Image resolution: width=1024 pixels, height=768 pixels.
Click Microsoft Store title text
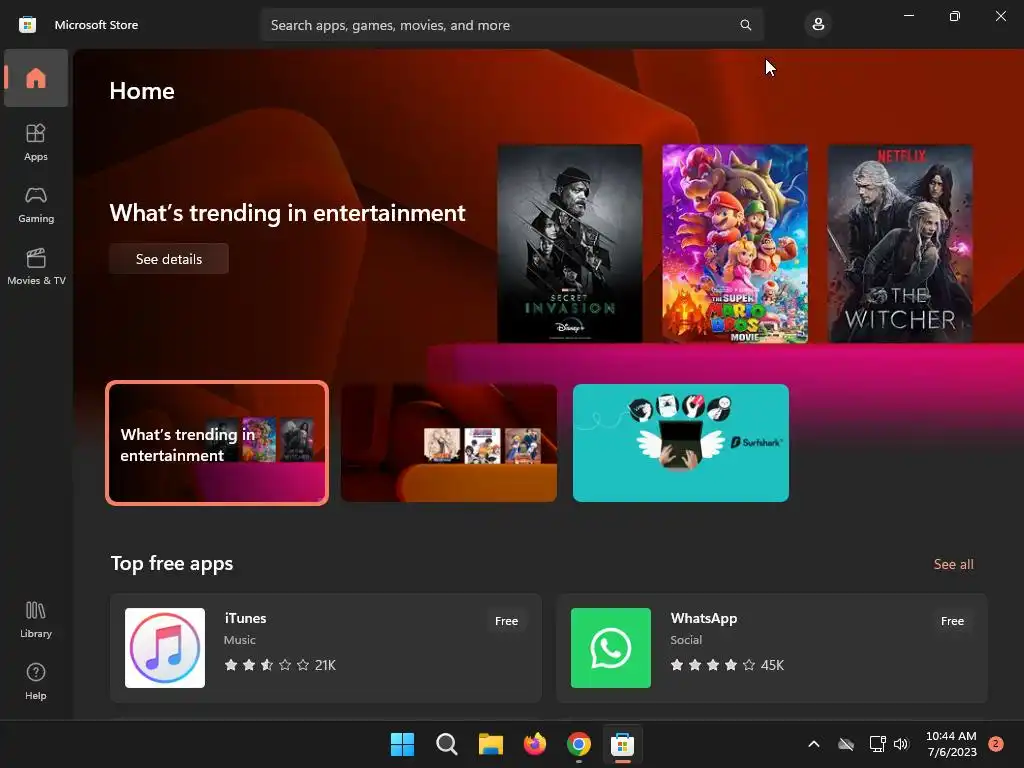(96, 25)
